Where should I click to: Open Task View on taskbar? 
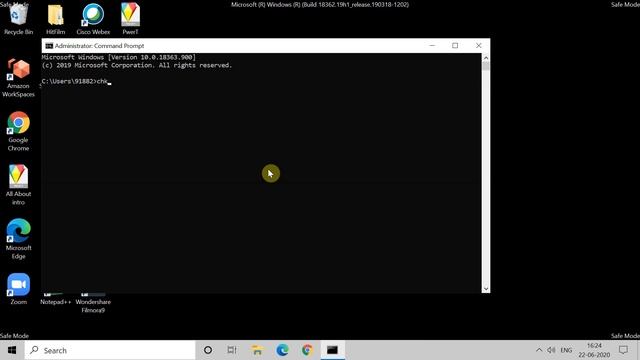coord(232,350)
